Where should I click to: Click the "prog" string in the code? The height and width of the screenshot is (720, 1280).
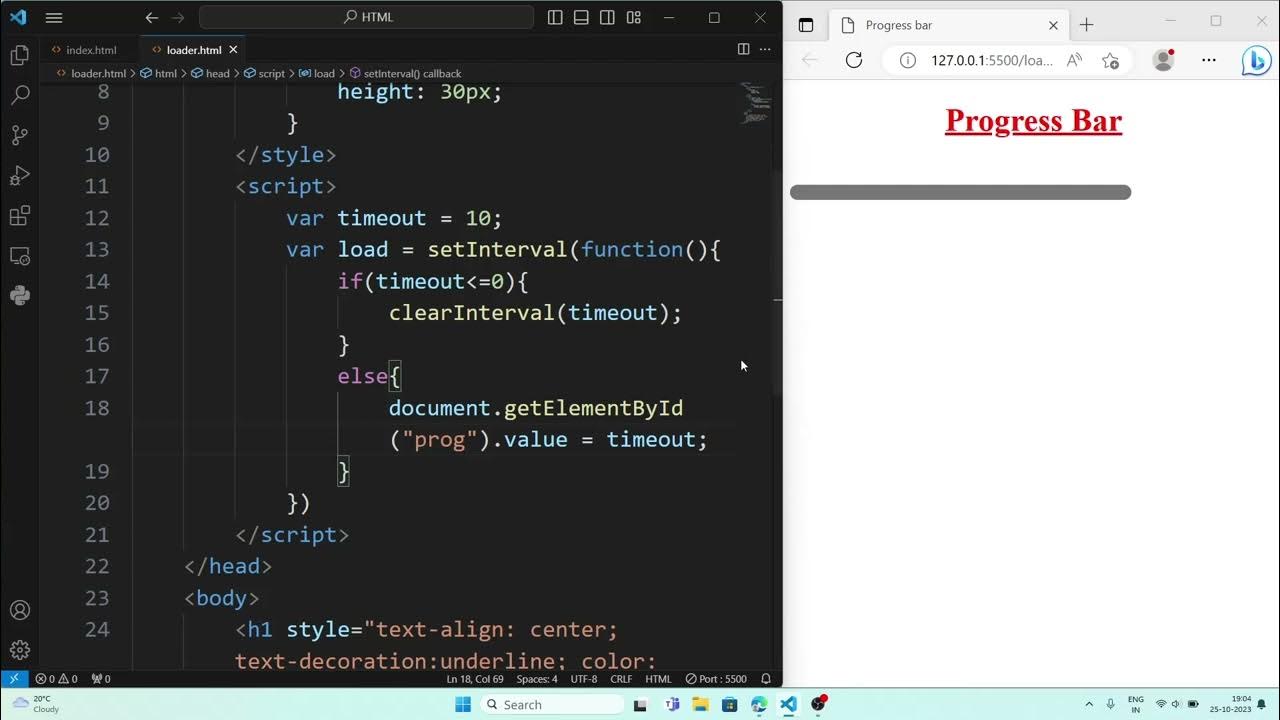click(440, 440)
